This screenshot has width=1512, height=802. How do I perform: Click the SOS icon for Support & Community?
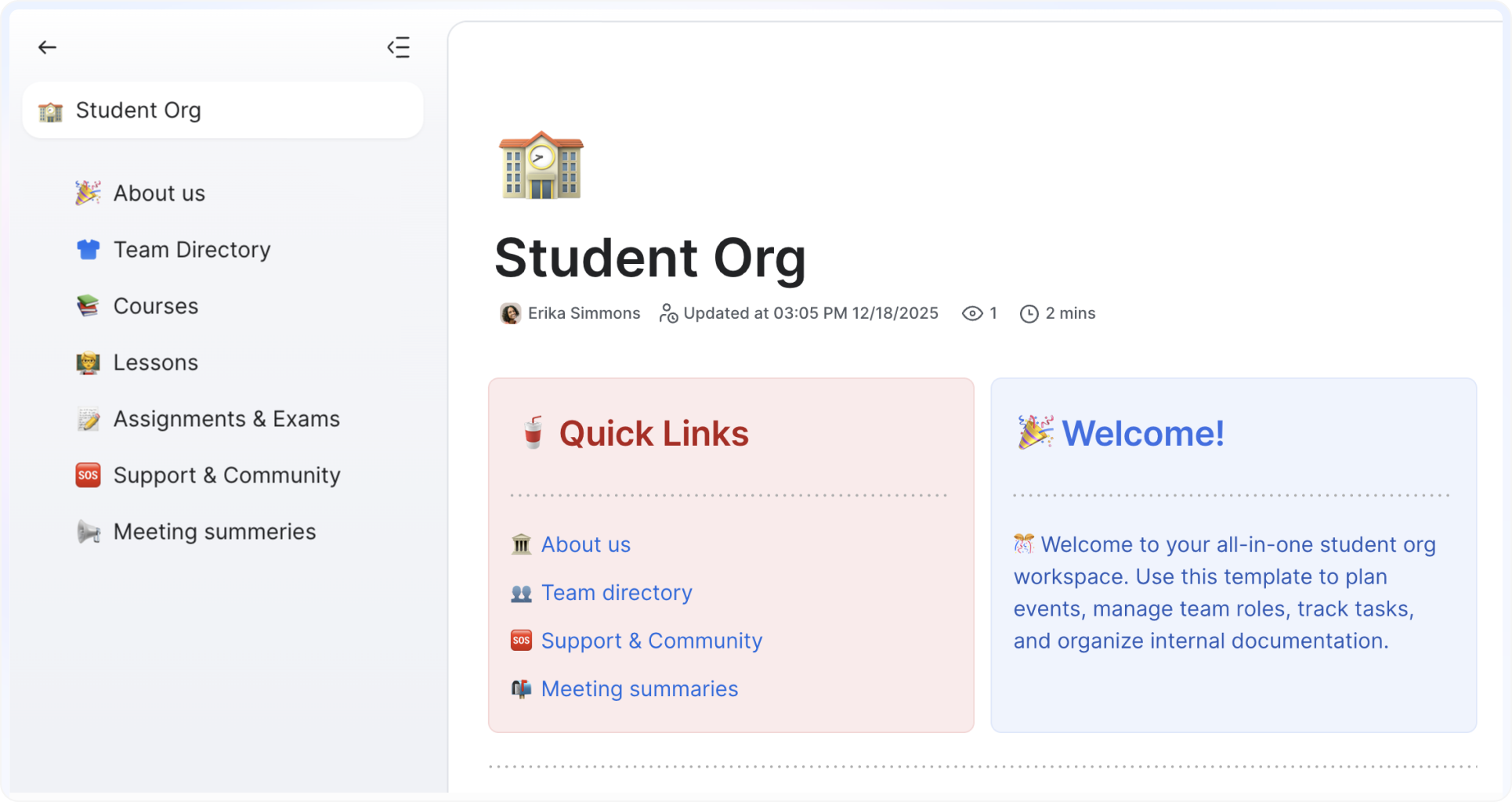(88, 475)
